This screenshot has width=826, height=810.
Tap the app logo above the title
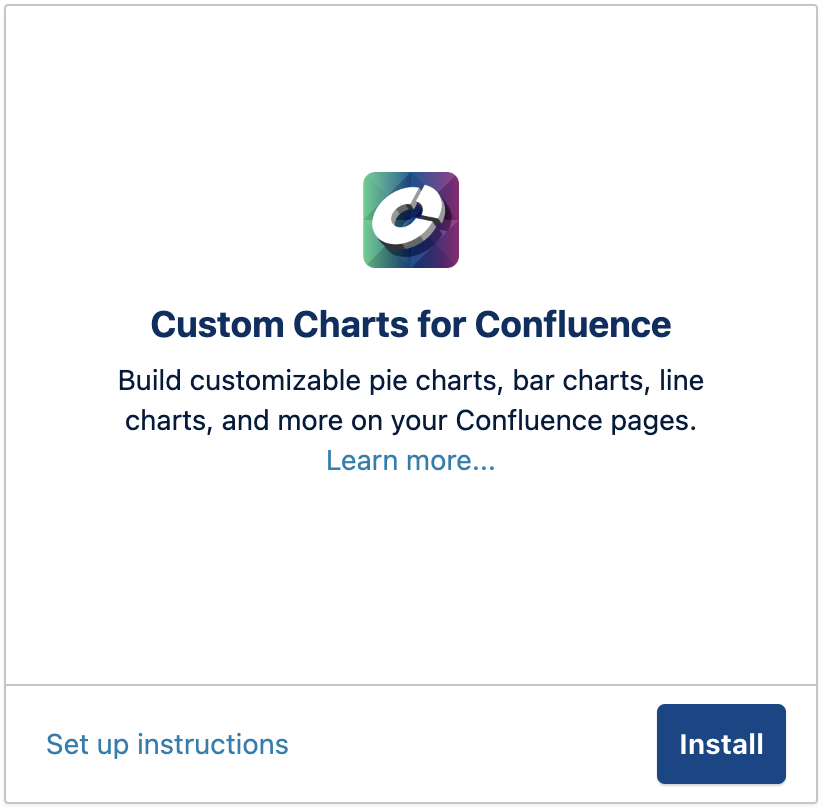click(x=411, y=220)
